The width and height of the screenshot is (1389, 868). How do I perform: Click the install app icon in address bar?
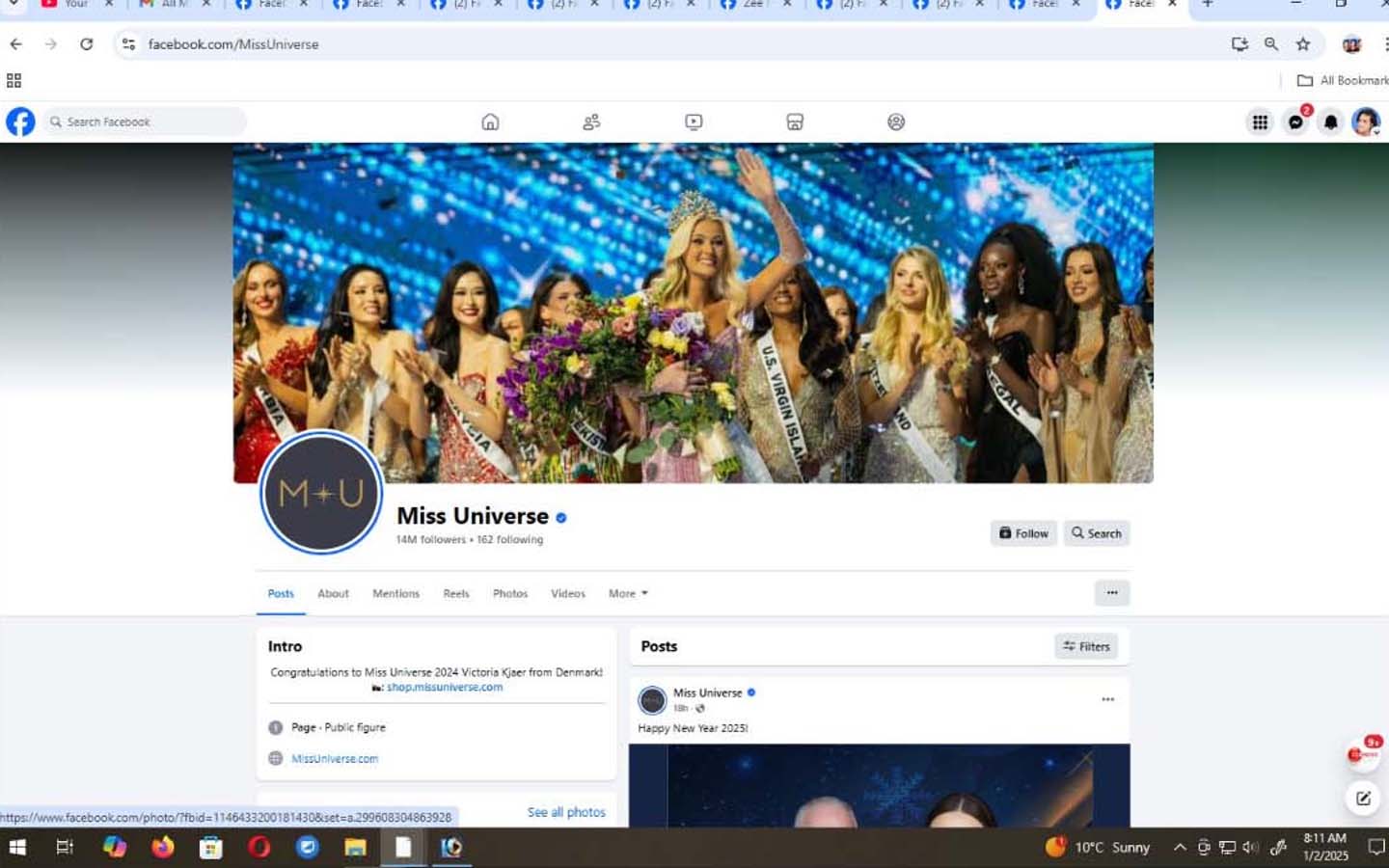click(1239, 44)
